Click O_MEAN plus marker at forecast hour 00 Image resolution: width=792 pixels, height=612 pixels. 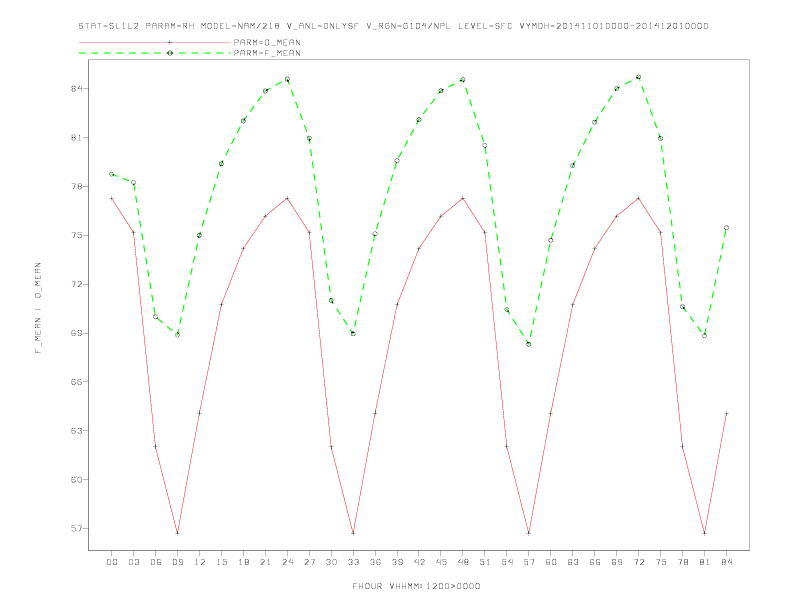[x=112, y=198]
